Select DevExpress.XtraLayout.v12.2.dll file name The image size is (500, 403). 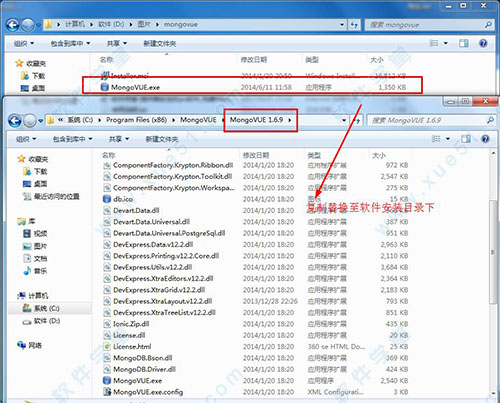[162, 301]
